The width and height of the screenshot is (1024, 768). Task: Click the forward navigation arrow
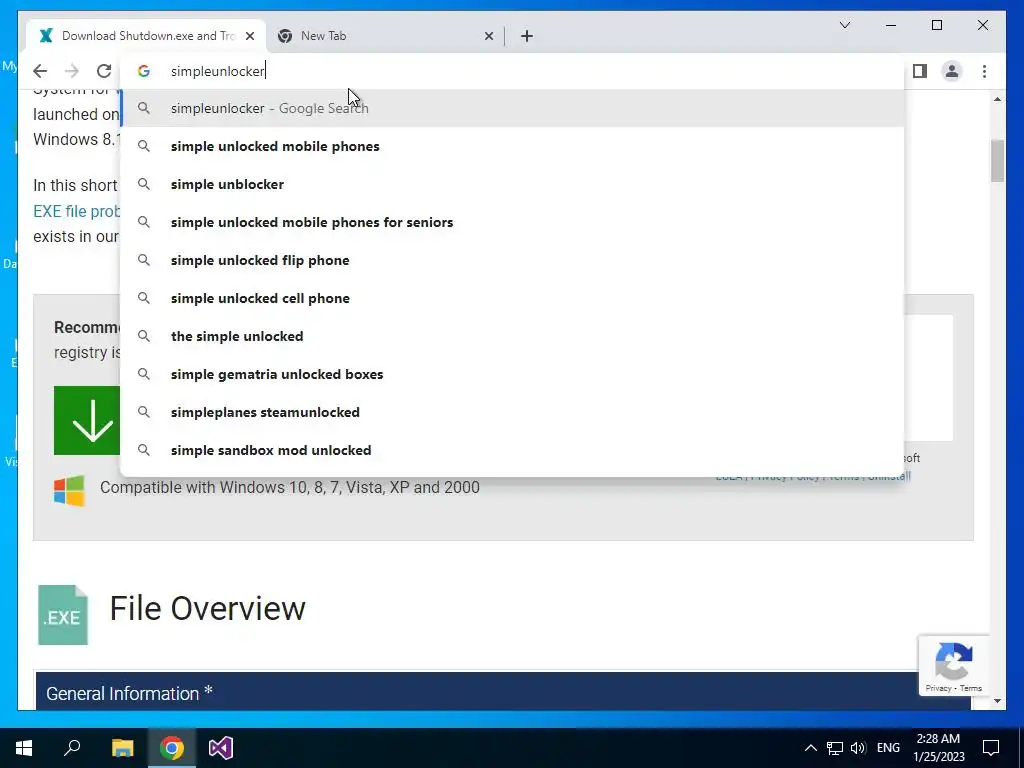72,71
